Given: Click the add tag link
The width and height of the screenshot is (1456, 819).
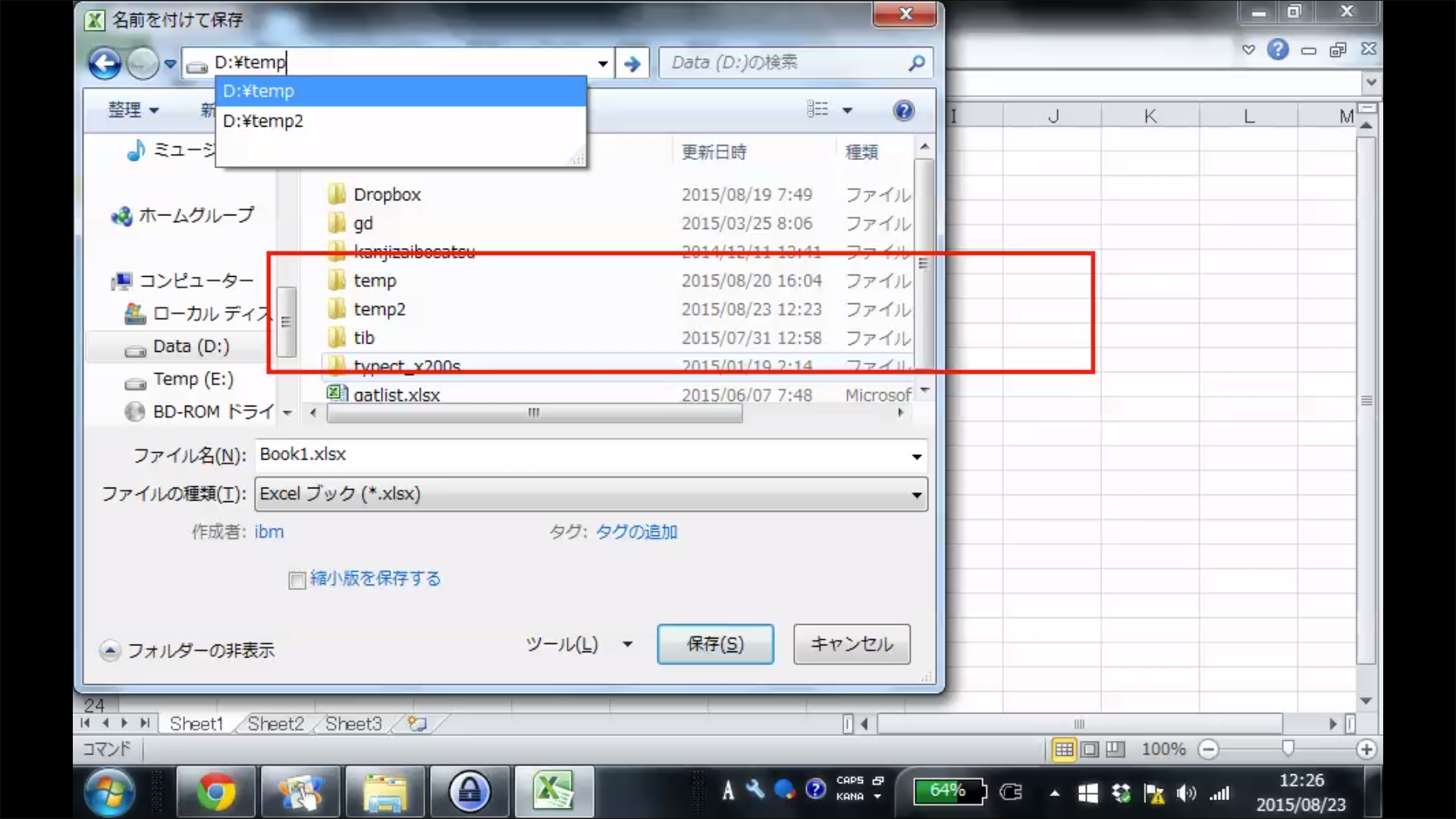Looking at the screenshot, I should coord(636,532).
